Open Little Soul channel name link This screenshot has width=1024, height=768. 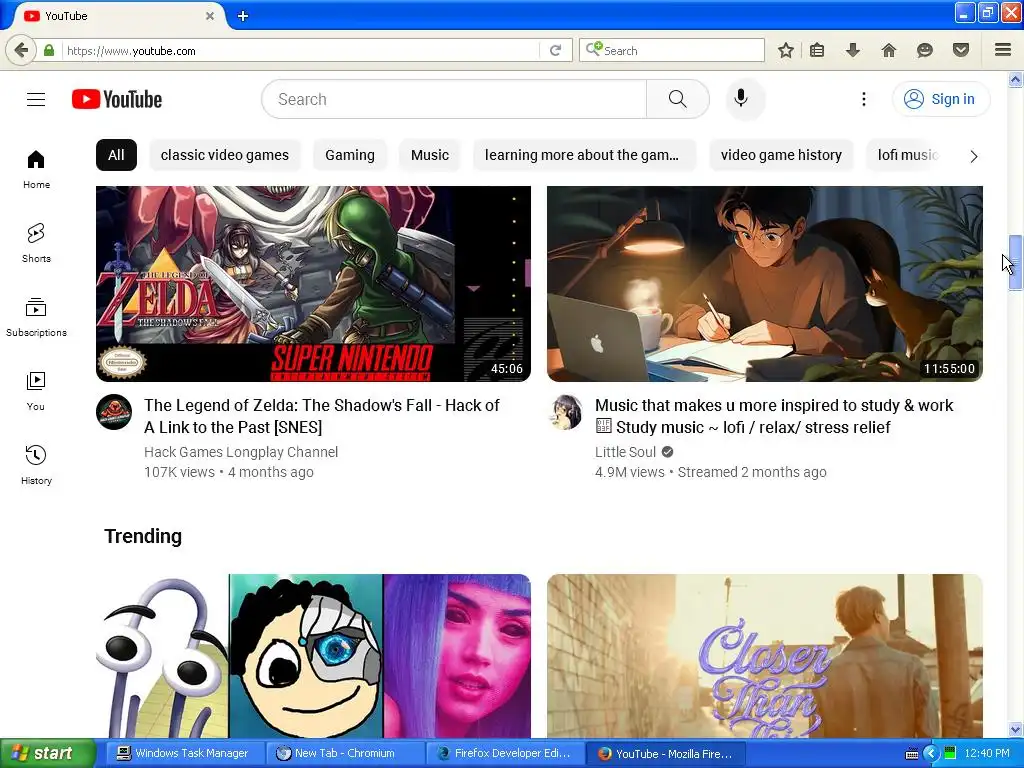(x=625, y=452)
